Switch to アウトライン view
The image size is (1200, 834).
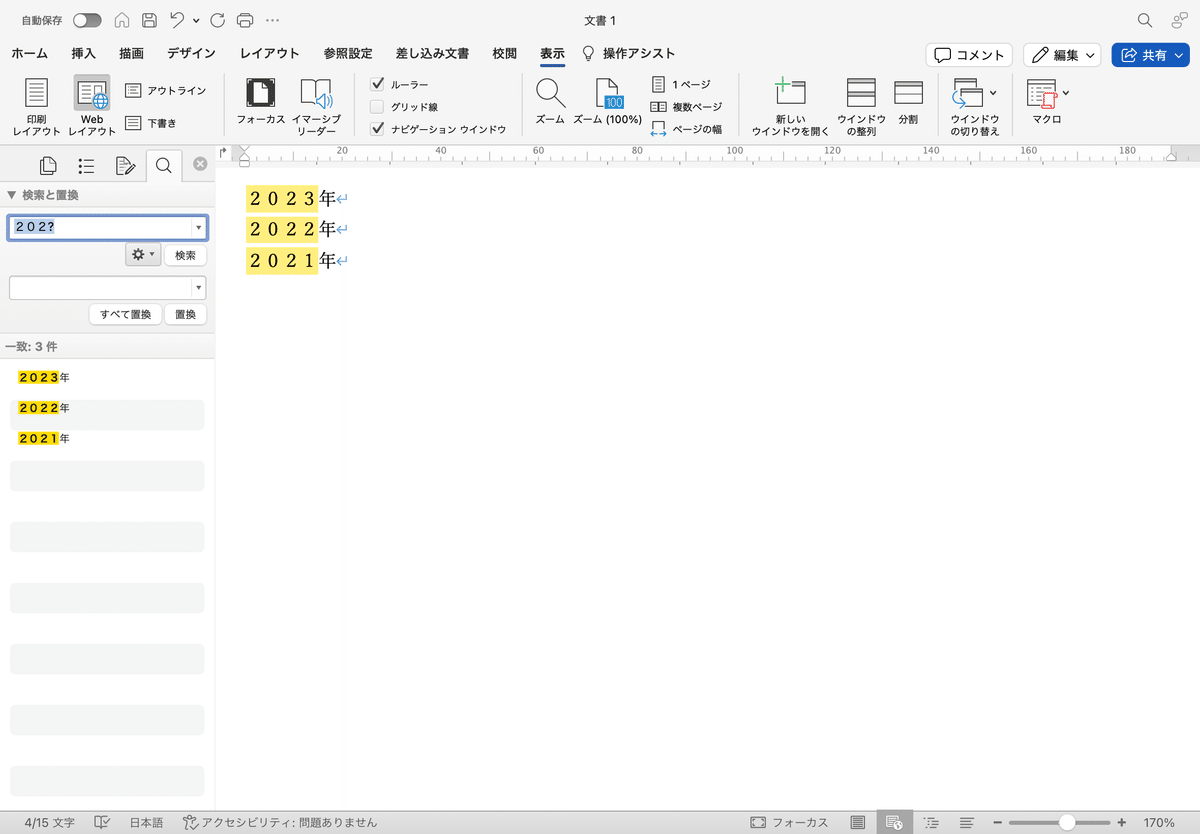click(x=166, y=91)
